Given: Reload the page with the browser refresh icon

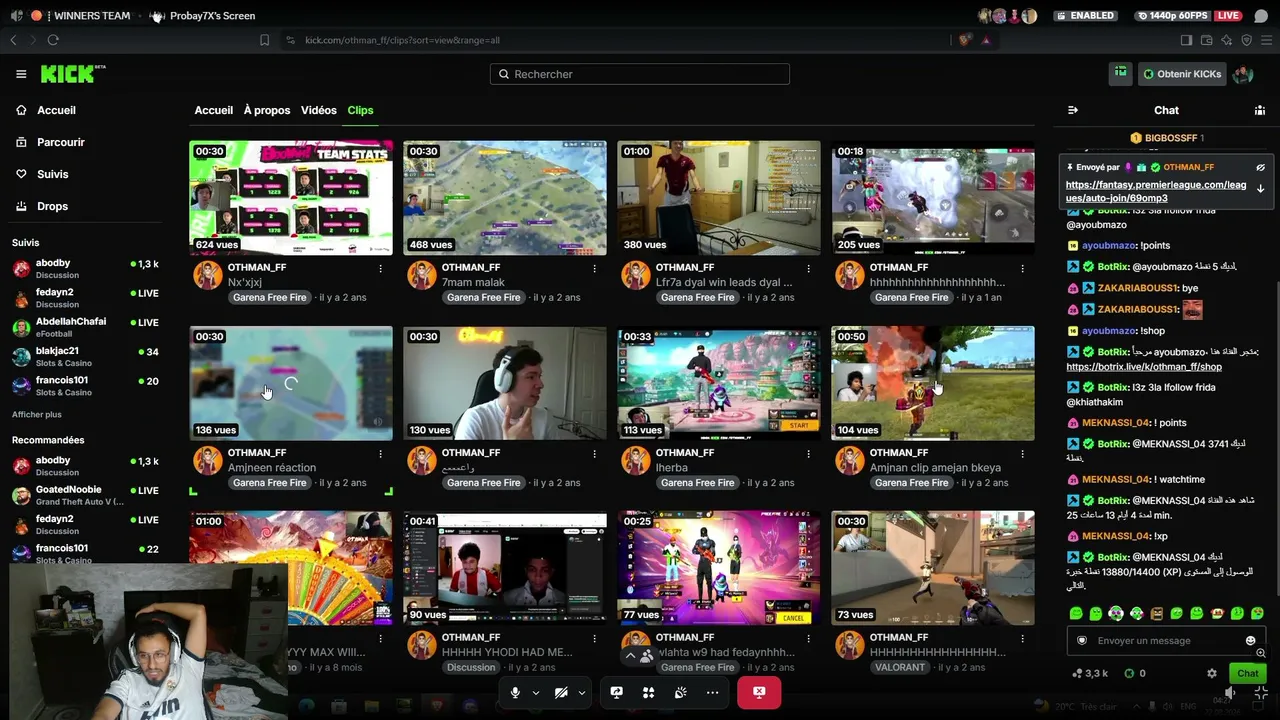Looking at the screenshot, I should 53,40.
